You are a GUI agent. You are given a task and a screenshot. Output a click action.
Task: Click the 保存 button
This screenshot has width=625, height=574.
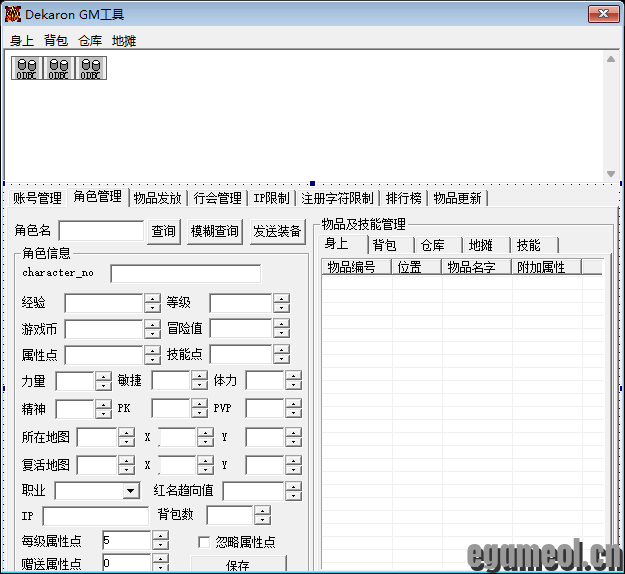238,564
